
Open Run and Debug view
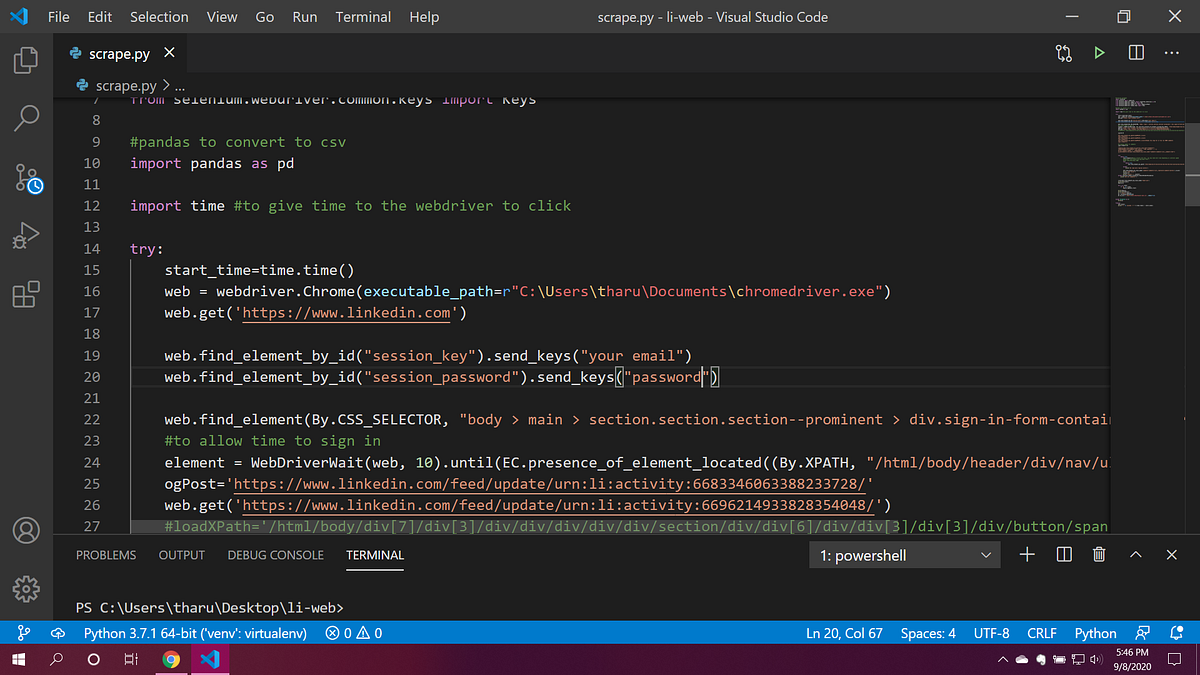pos(26,236)
